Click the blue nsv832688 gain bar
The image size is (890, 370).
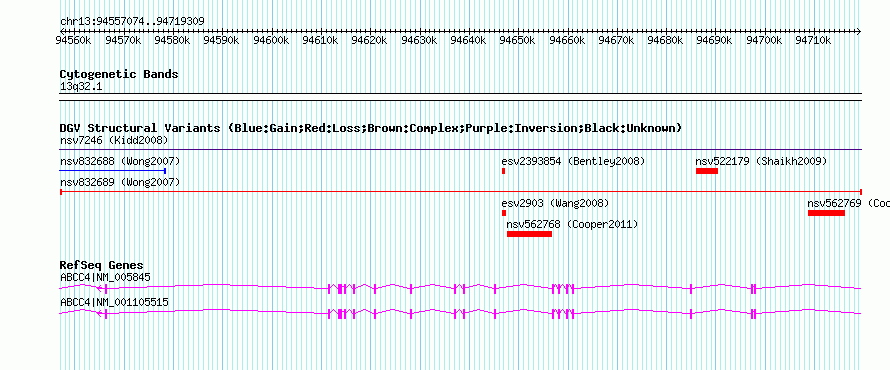tap(112, 171)
